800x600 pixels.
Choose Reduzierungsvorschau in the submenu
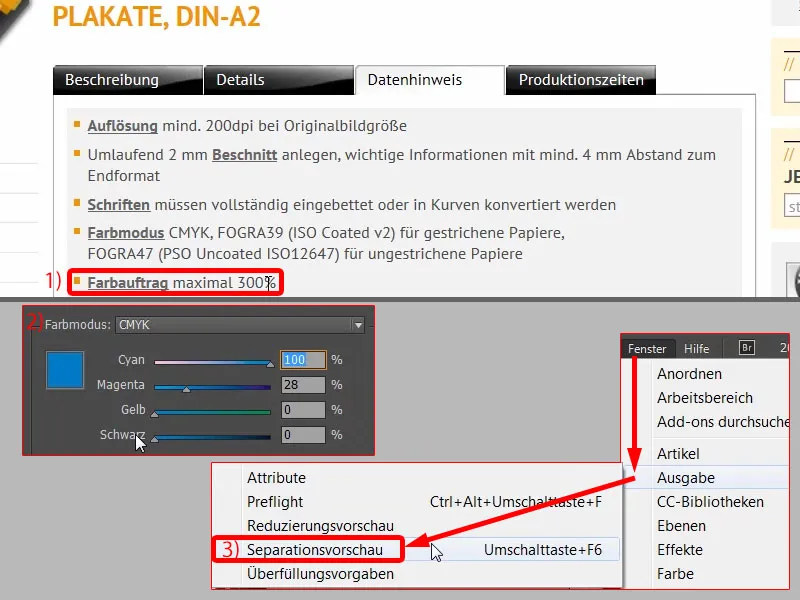(417, 526)
